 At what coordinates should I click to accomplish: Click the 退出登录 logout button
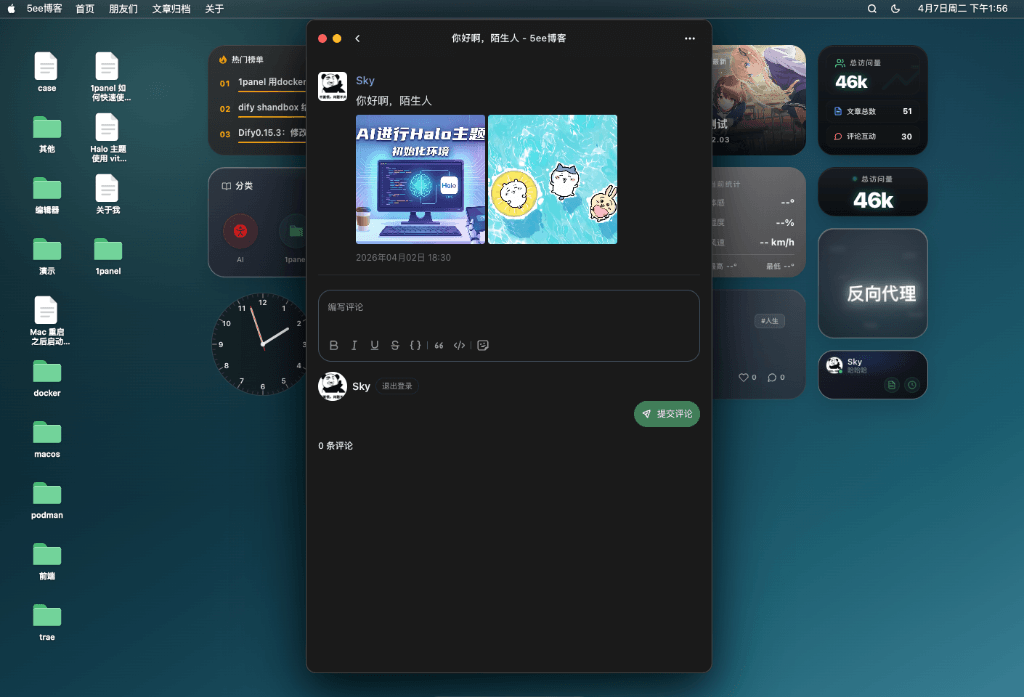[397, 386]
